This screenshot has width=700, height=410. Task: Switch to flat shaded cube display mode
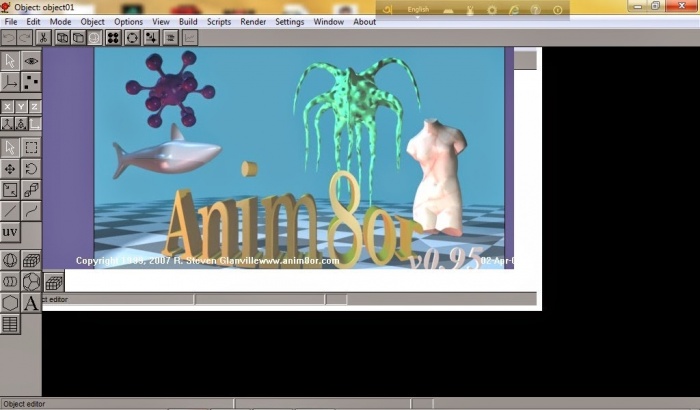[78, 38]
